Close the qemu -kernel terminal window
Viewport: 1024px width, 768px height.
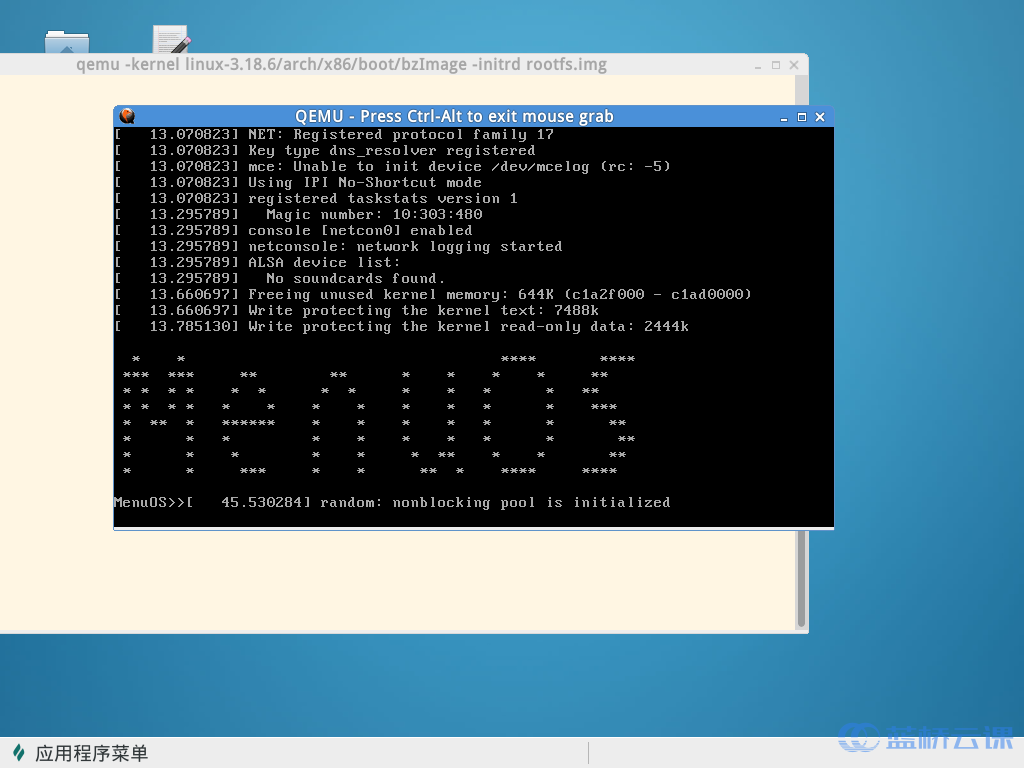[794, 65]
